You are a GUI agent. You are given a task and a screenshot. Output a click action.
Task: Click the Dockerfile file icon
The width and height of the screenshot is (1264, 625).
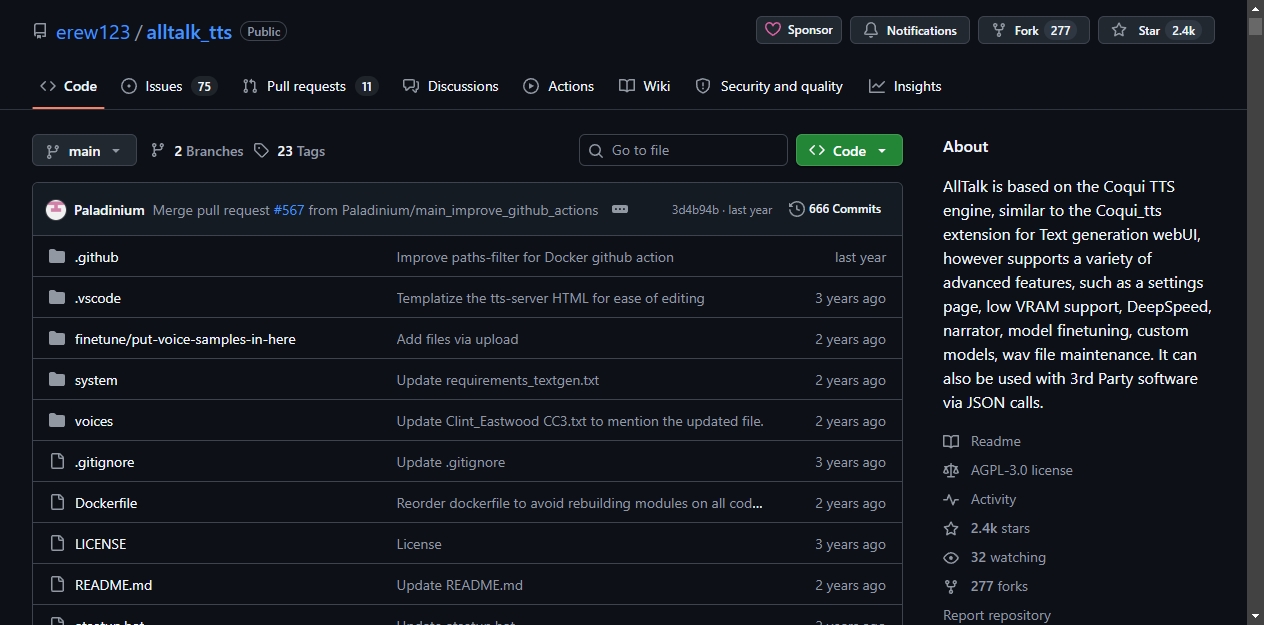(x=57, y=503)
